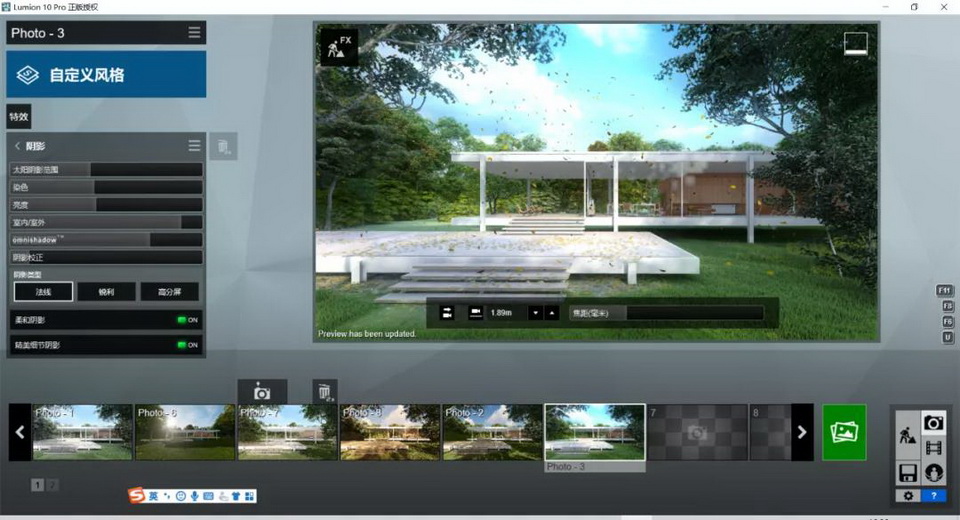Toggle the 精美细节阴影 fine detail shadow switch

coord(187,345)
